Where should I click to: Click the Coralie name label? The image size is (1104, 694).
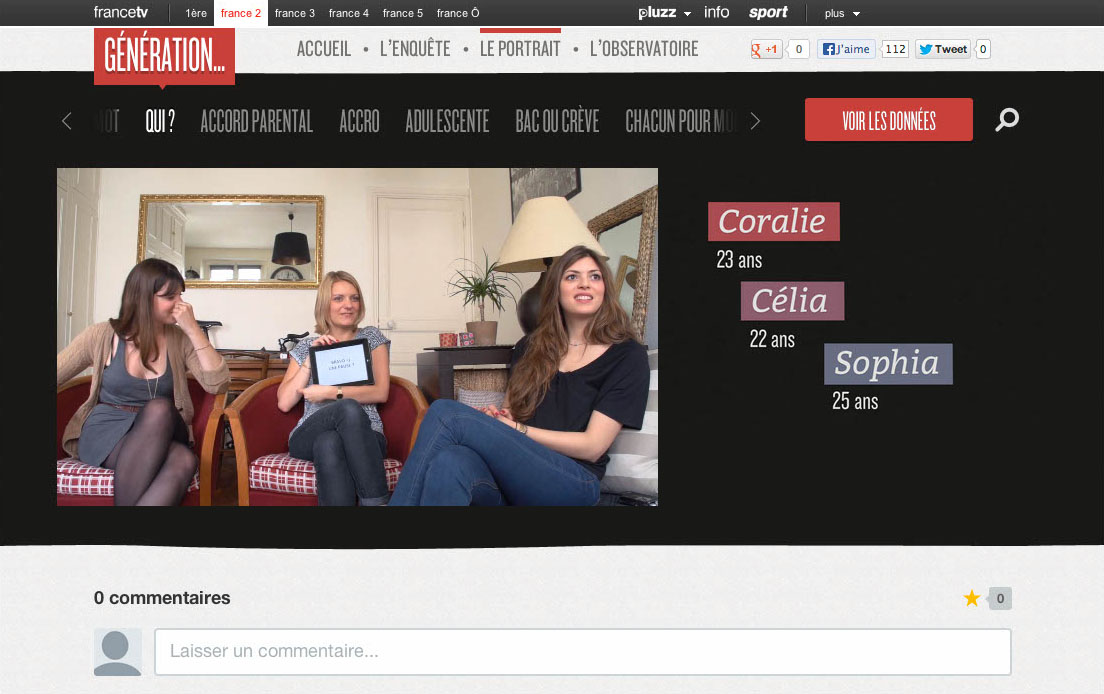(x=774, y=222)
